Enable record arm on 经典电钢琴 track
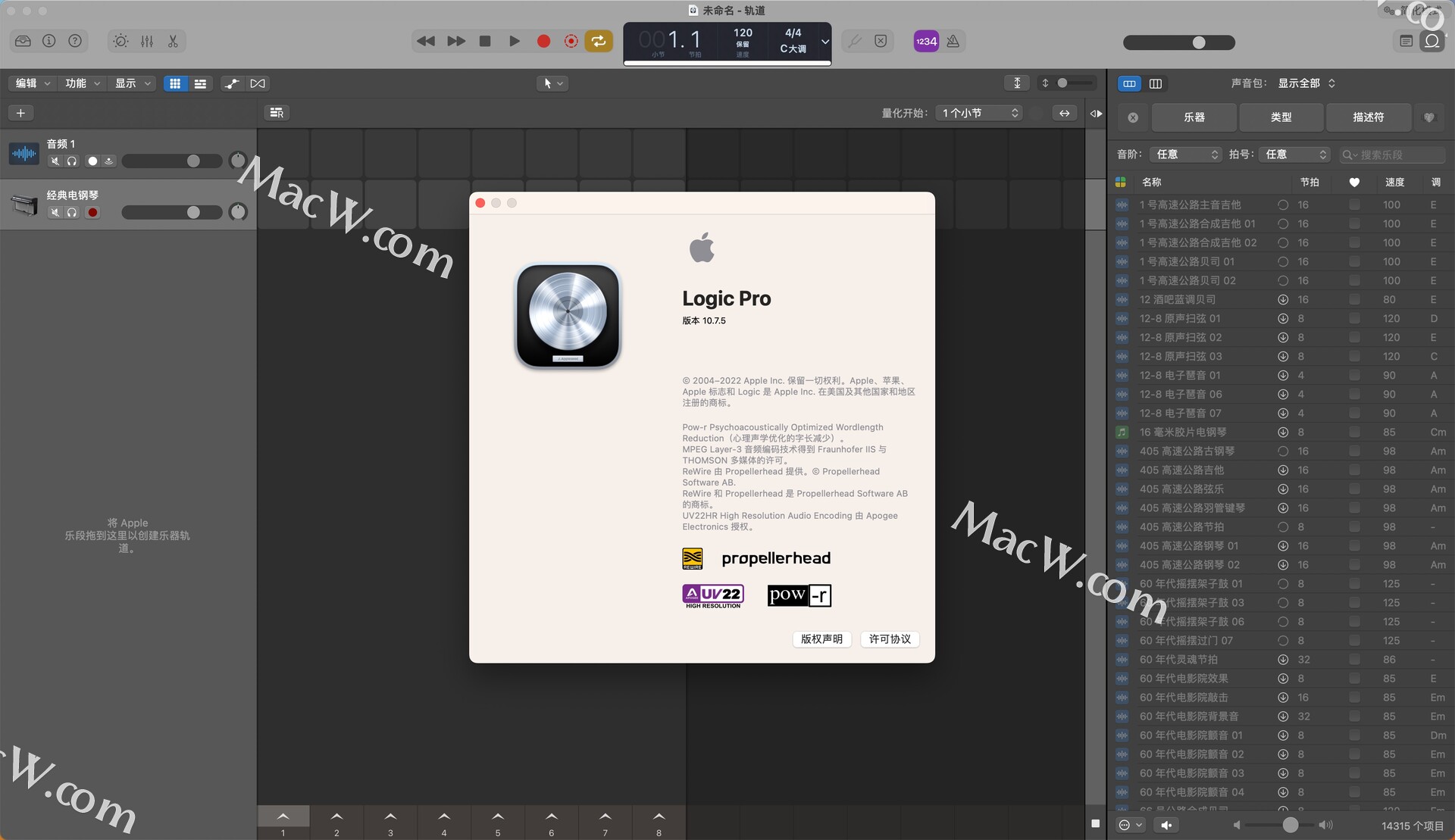Viewport: 1455px width, 840px height. [x=92, y=213]
